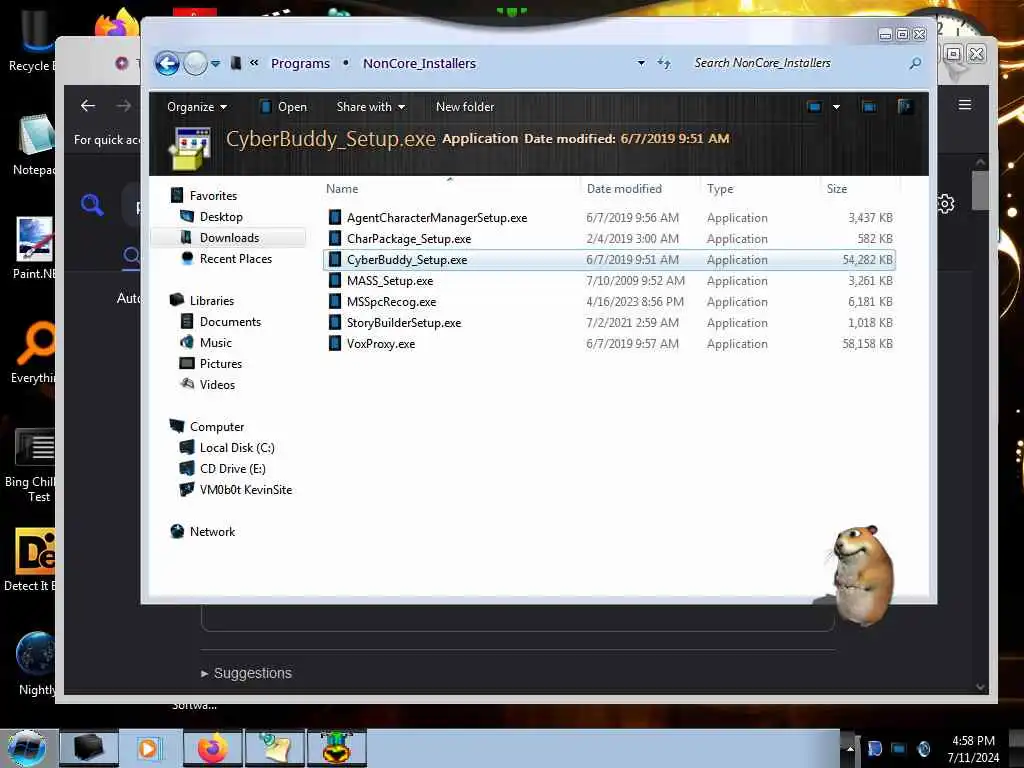Toggle the preview pane icon

click(x=869, y=106)
